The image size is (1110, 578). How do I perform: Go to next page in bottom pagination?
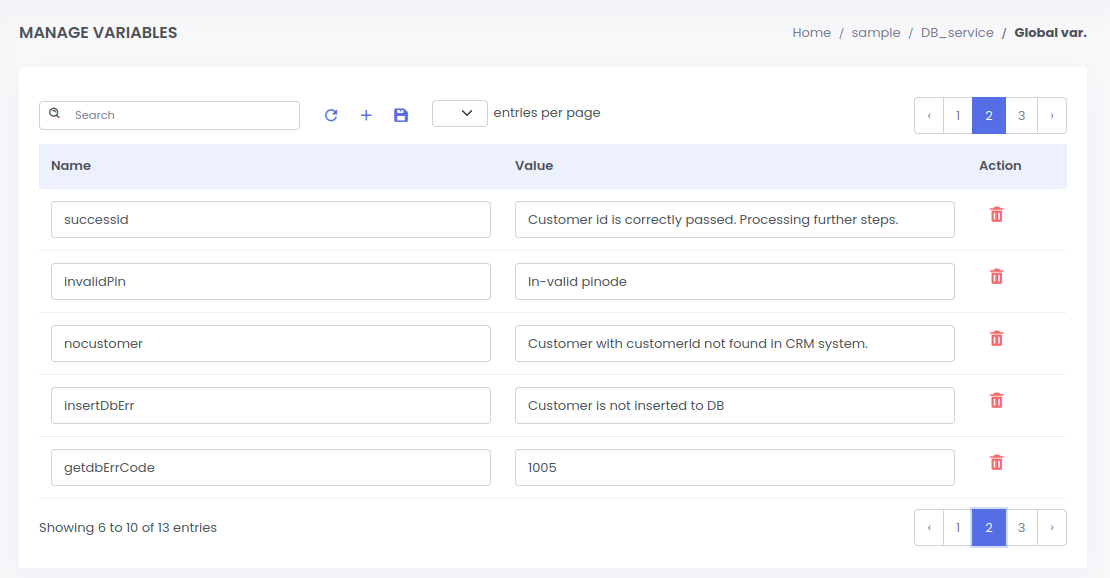click(1051, 528)
